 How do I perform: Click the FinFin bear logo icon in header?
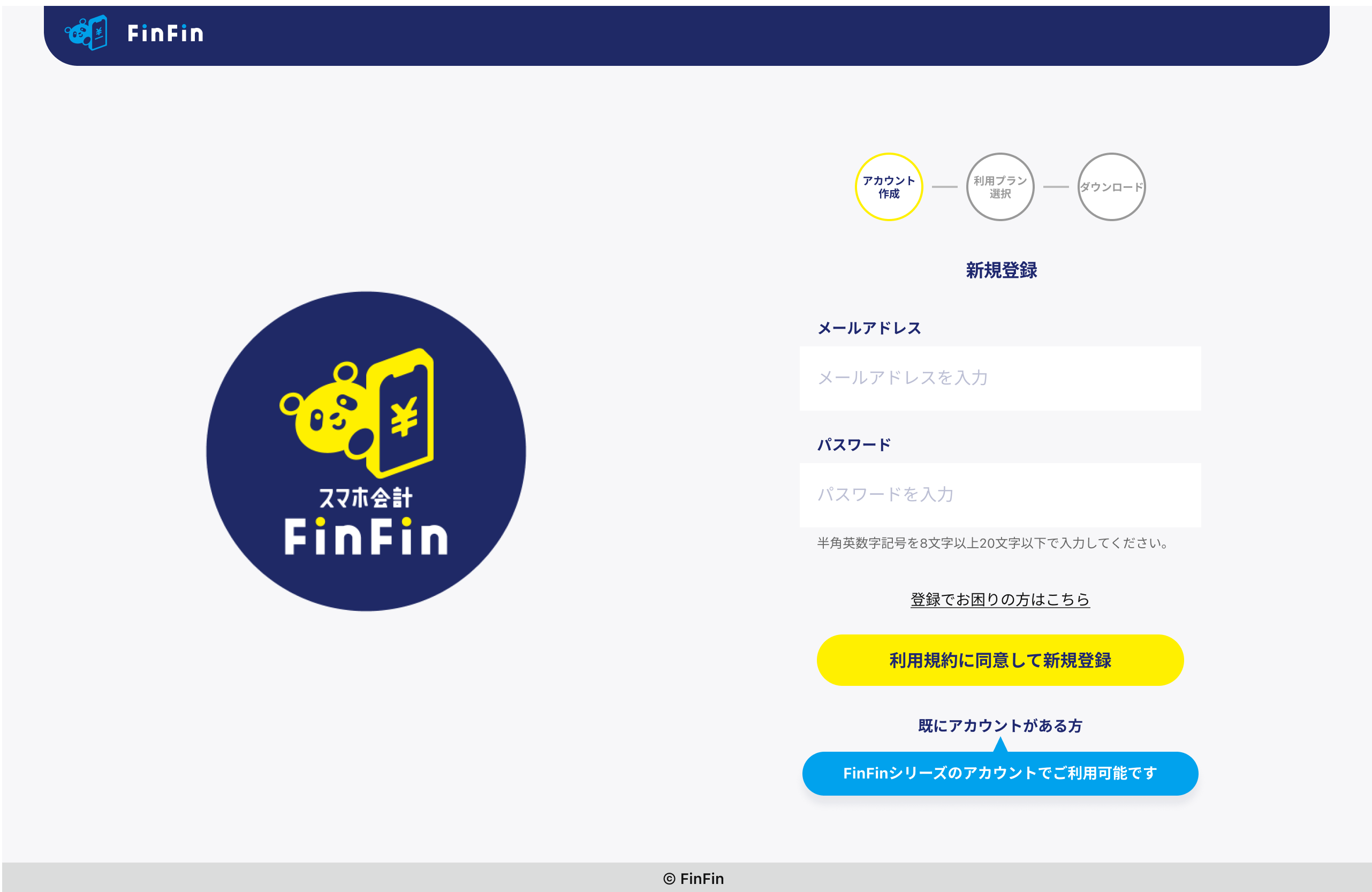pos(86,33)
